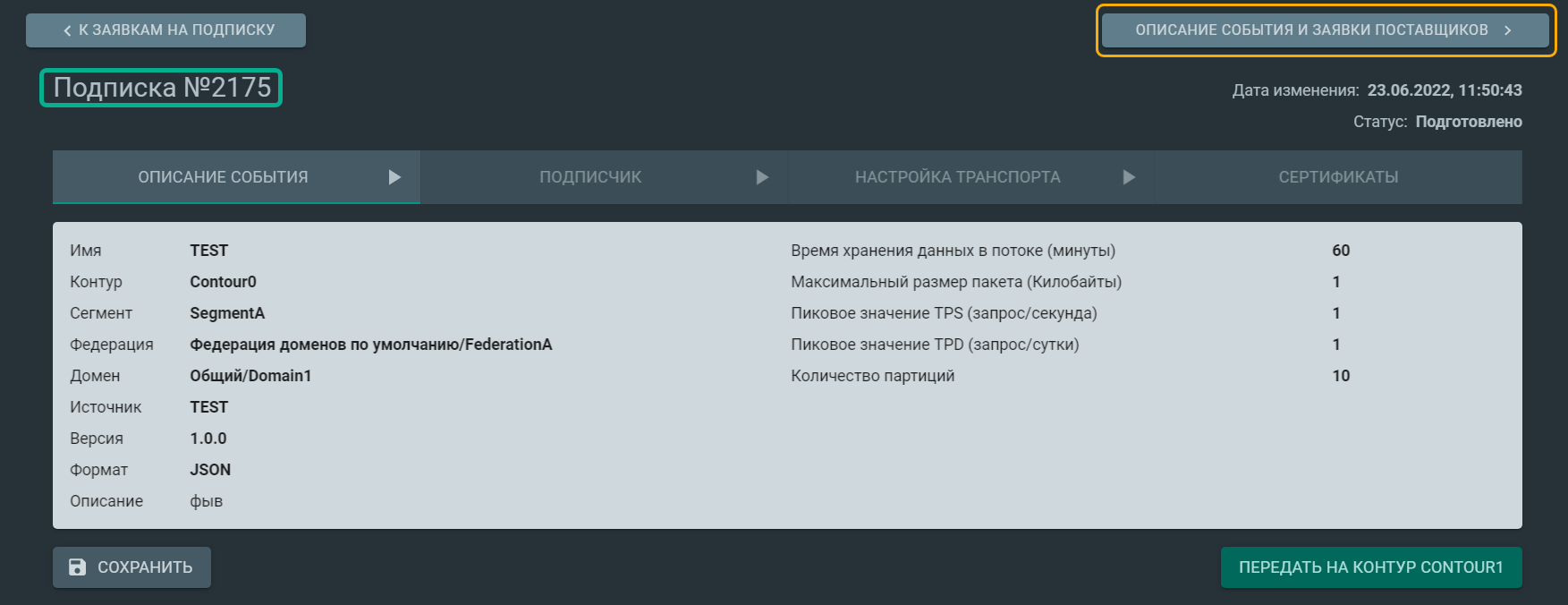
Task: Click the right chevron next to ЗАЯВКИ ПОСТАВЩИКОВ
Action: [x=1508, y=30]
